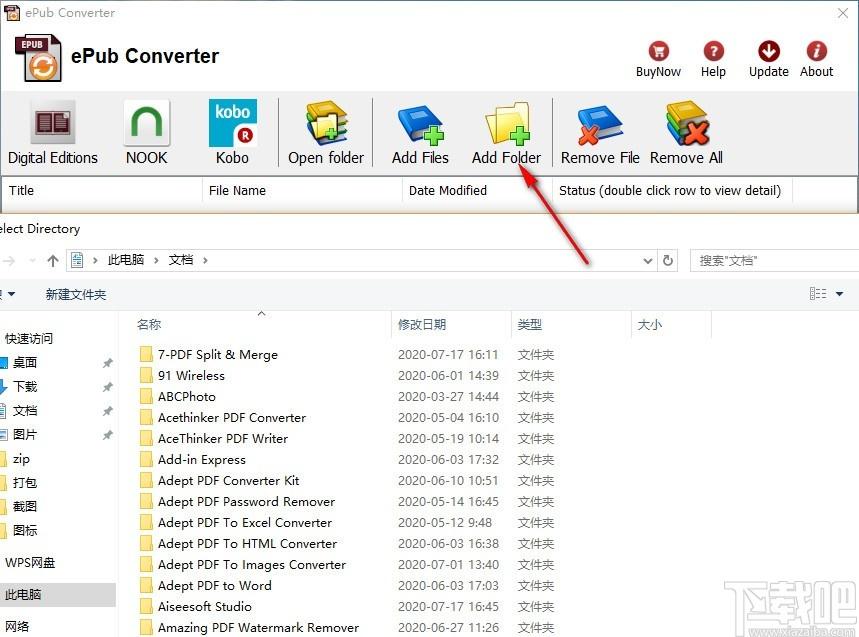
Task: Expand the address bar path dropdown
Action: 647,260
